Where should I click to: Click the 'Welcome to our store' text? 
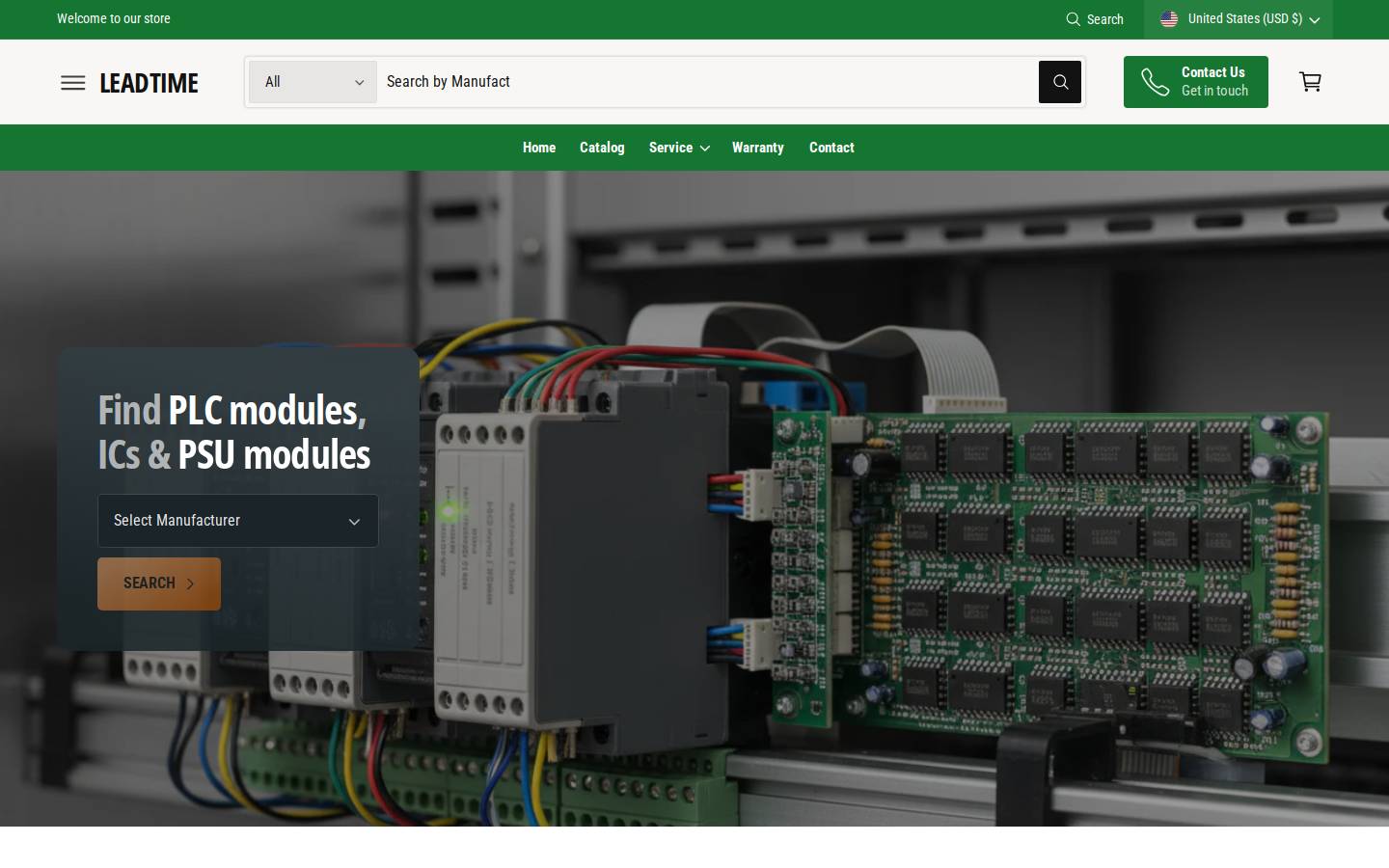(114, 18)
